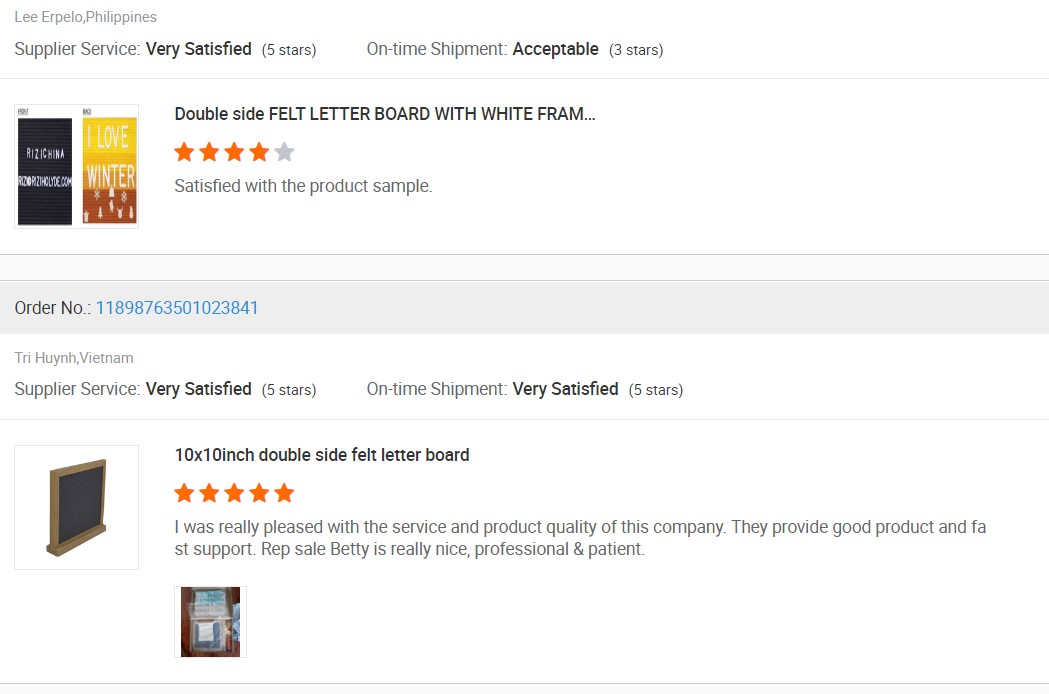Click third star of felt letter board review

234,152
